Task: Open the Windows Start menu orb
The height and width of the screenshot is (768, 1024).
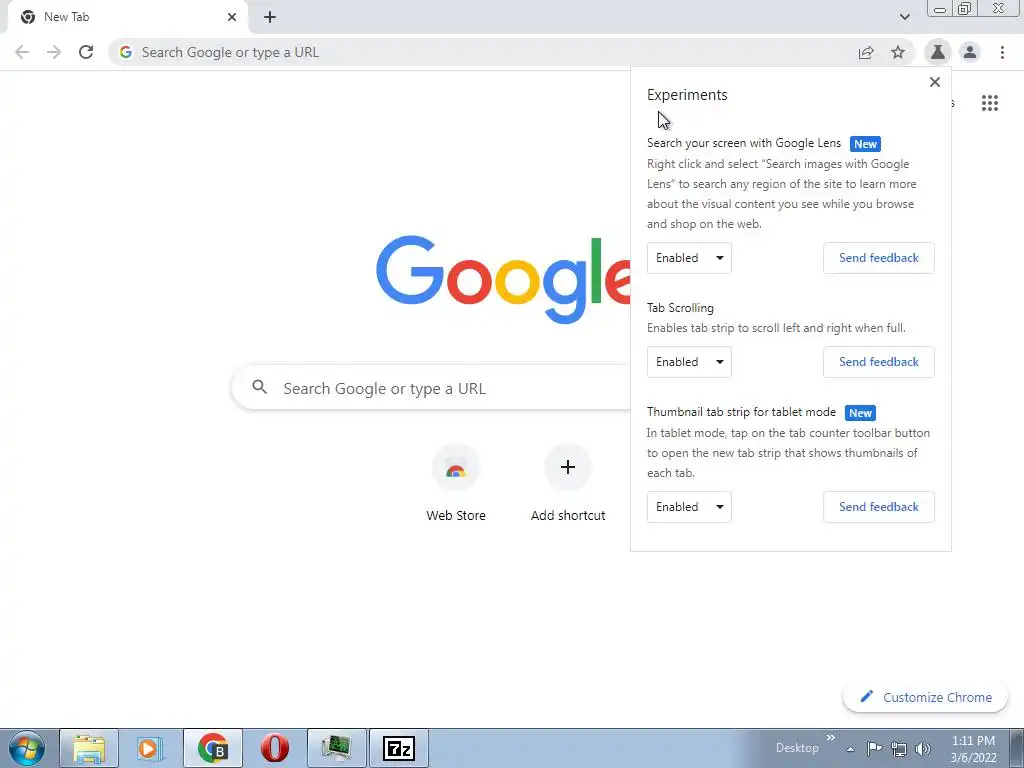Action: pos(27,748)
